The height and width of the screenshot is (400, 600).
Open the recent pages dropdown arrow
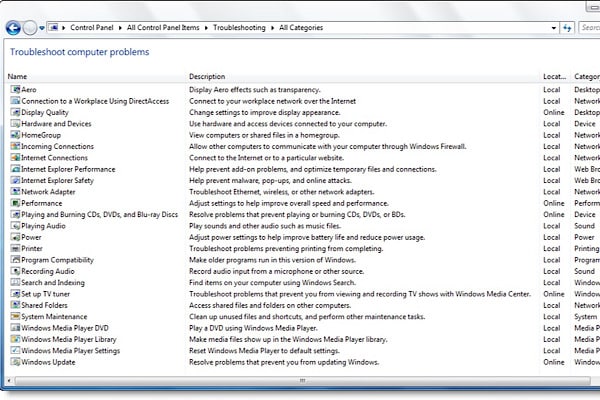click(42, 28)
